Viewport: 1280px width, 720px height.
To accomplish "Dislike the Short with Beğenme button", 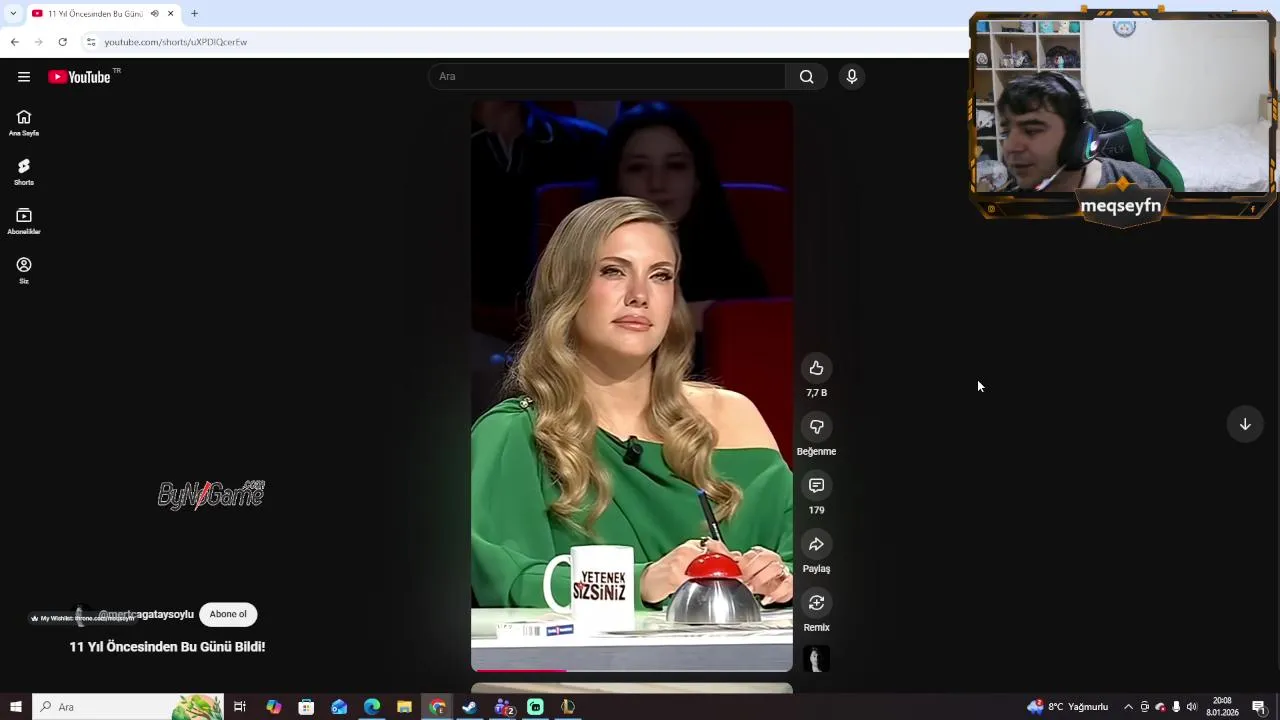I will click(816, 427).
